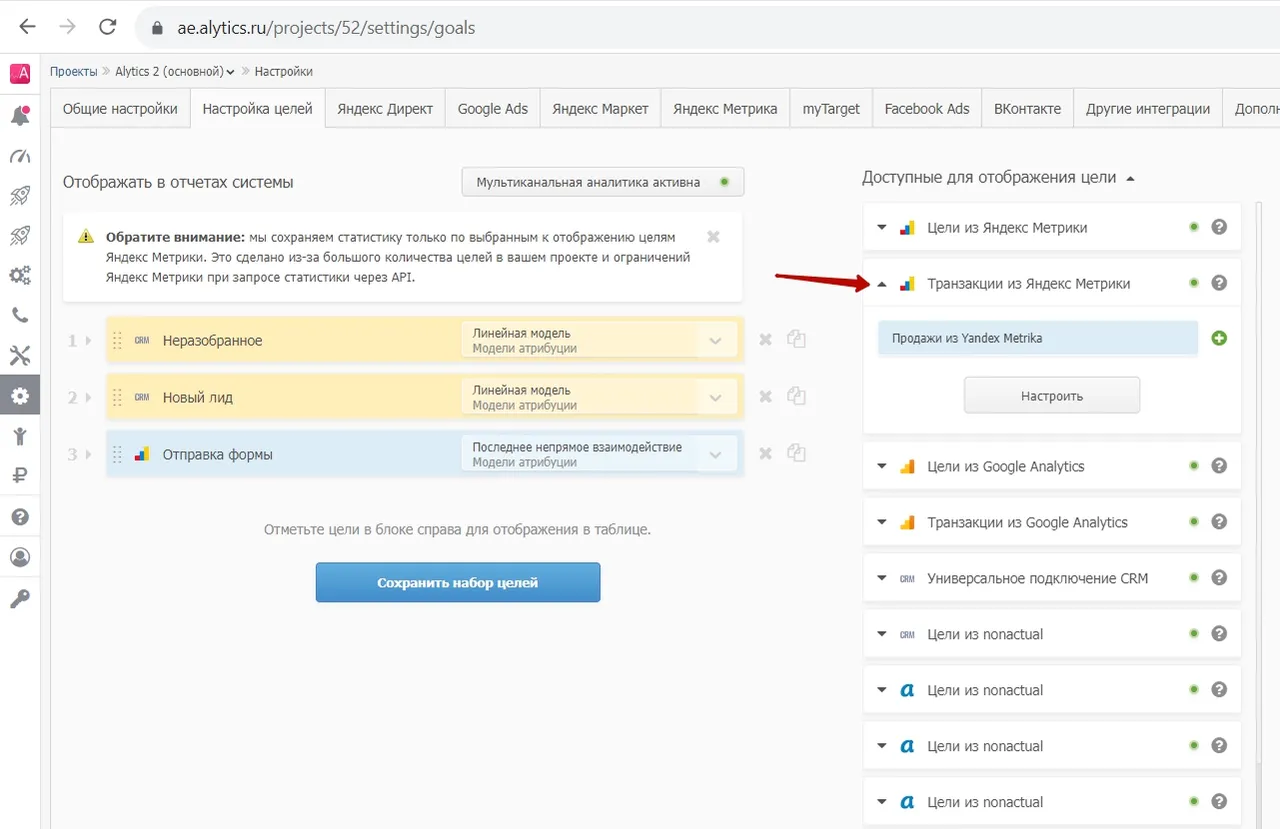The height and width of the screenshot is (829, 1280).
Task: Expand Универсальное подключение CRM section
Action: (x=882, y=578)
